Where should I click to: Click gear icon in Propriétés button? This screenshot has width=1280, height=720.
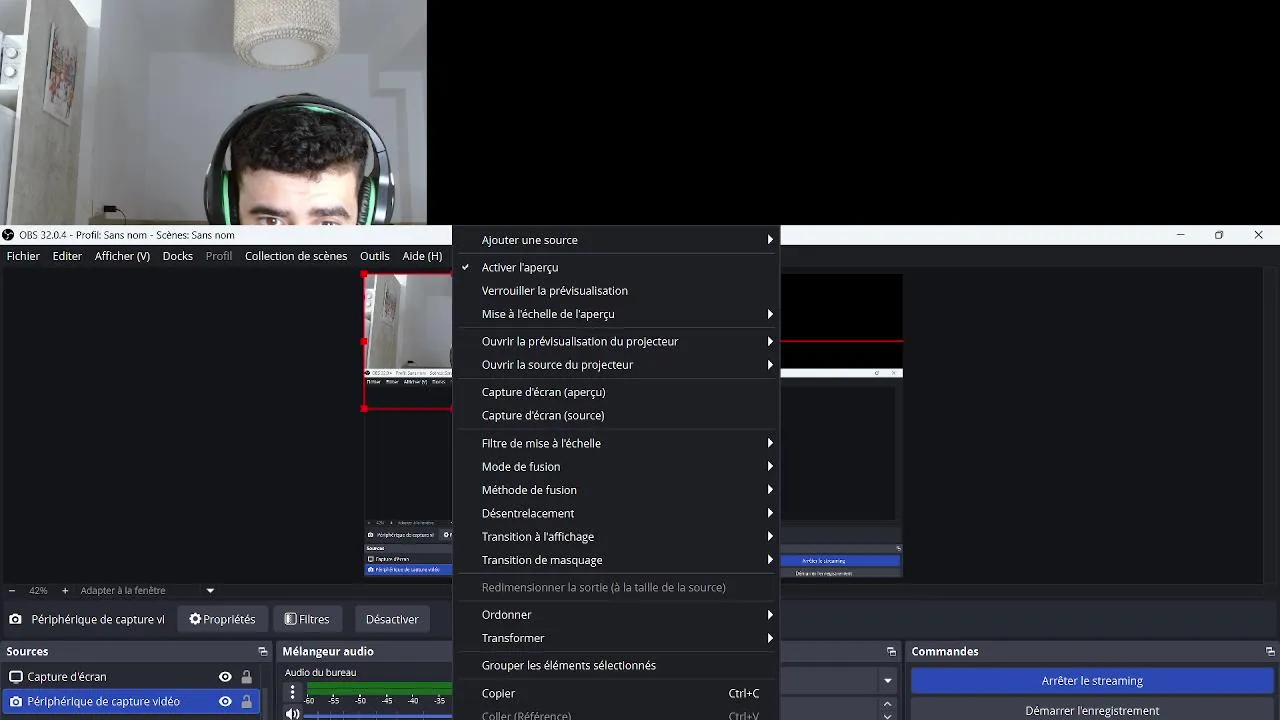(195, 619)
